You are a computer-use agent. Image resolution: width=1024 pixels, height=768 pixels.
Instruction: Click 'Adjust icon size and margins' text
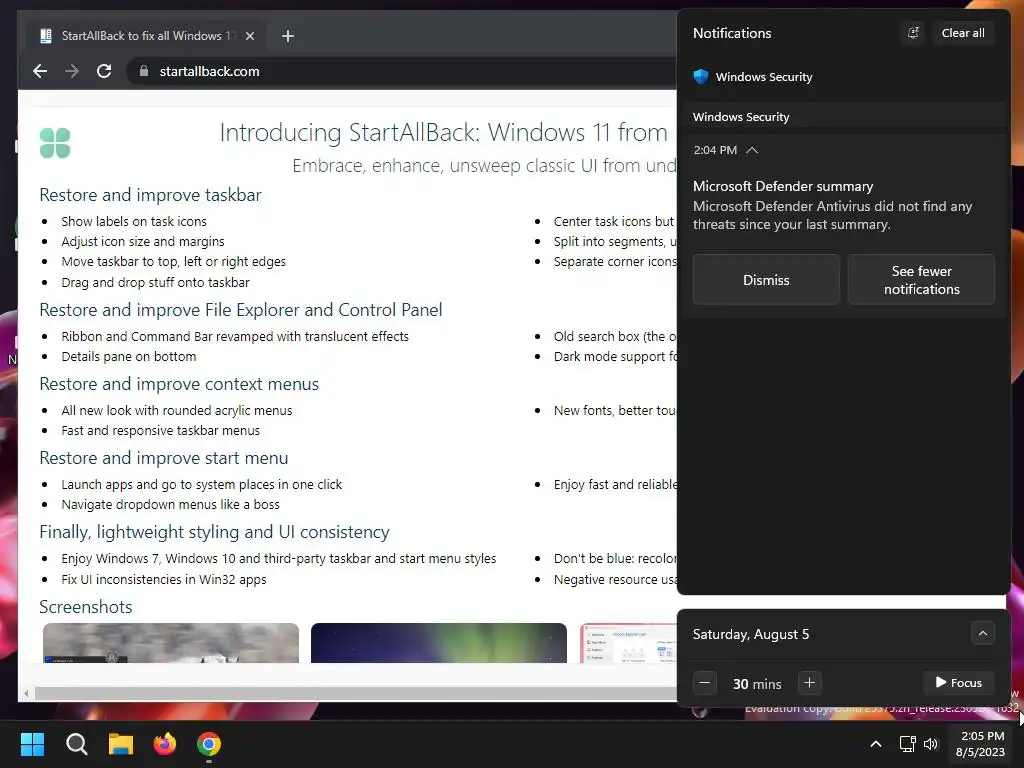coord(143,242)
